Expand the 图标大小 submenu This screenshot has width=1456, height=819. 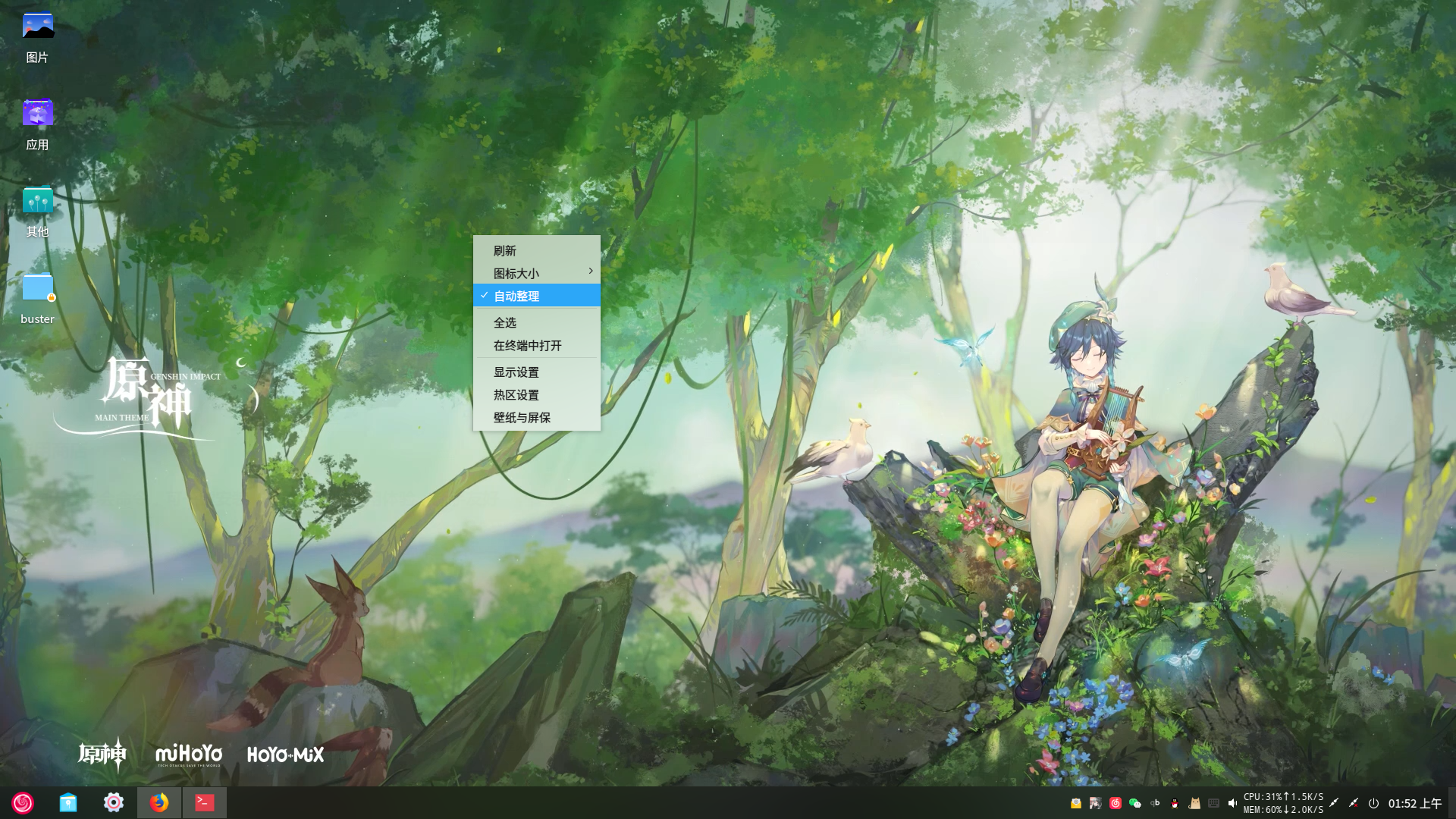pyautogui.click(x=537, y=273)
